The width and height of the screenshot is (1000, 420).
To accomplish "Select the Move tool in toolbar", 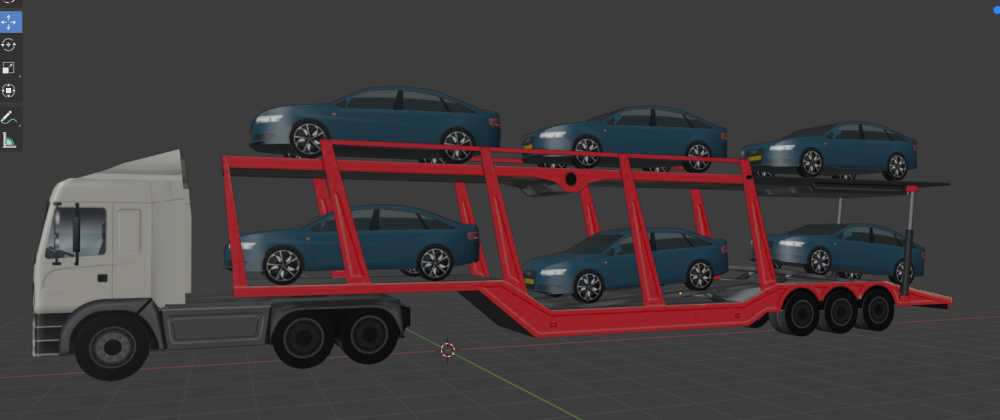I will pos(9,22).
